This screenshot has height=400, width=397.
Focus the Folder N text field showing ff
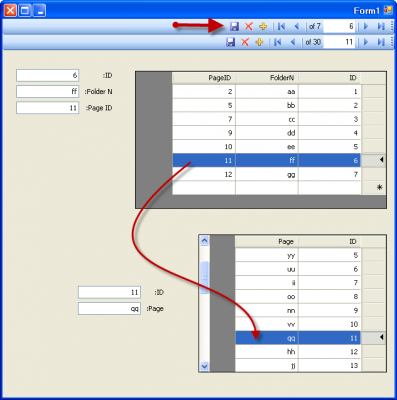click(48, 91)
